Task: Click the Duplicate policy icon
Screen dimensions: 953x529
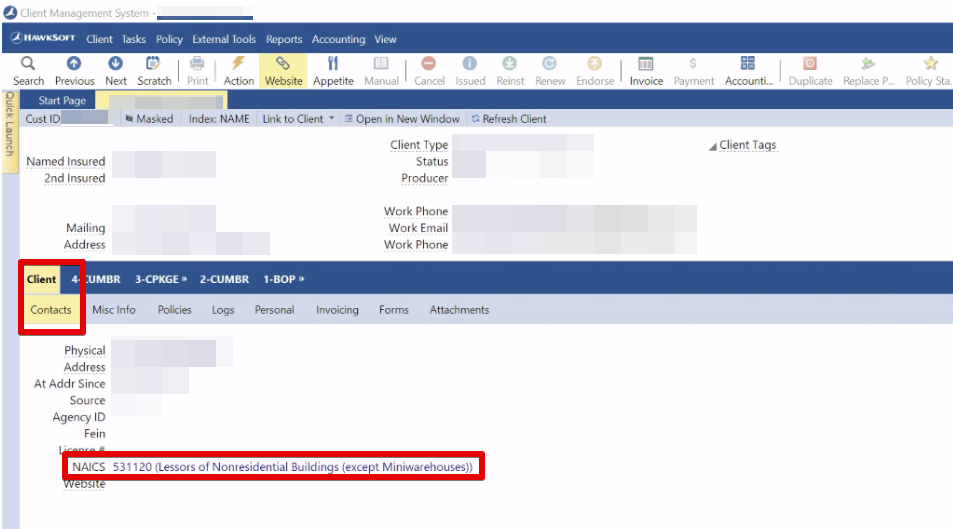Action: (810, 63)
